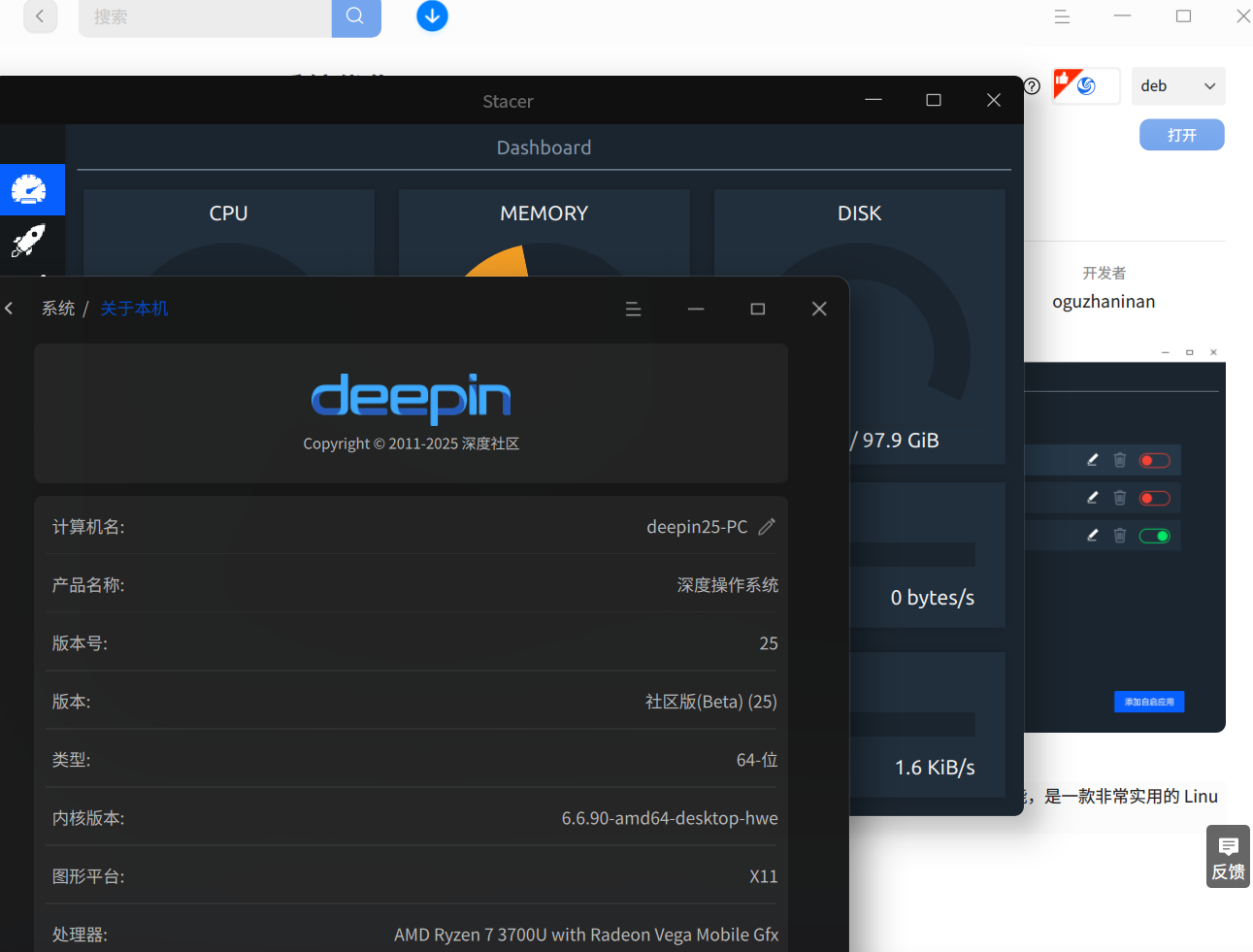This screenshot has height=952, width=1253.
Task: Maximize the About This PC window
Action: pyautogui.click(x=758, y=309)
